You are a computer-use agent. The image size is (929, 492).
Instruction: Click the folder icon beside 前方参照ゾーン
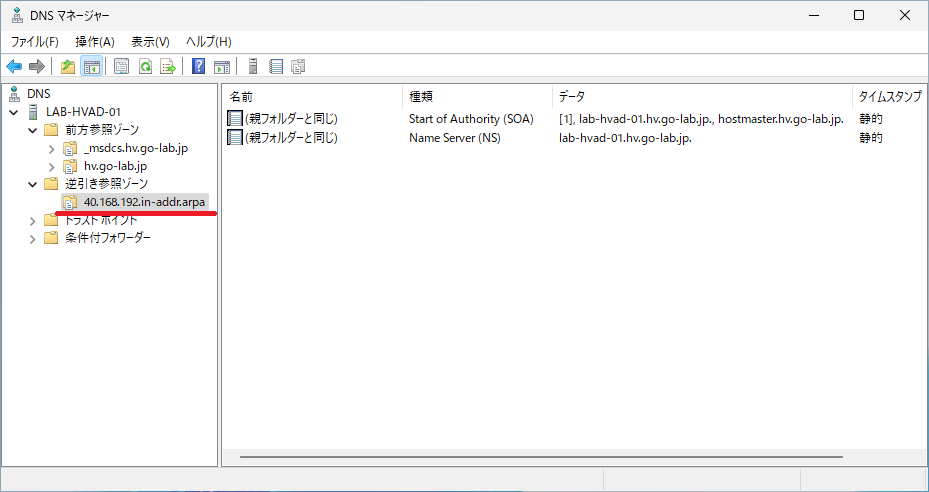(52, 130)
